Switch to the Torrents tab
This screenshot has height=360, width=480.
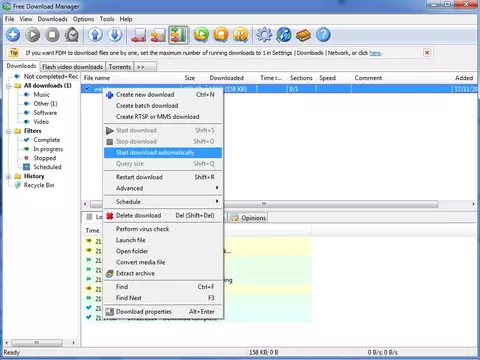tap(120, 67)
